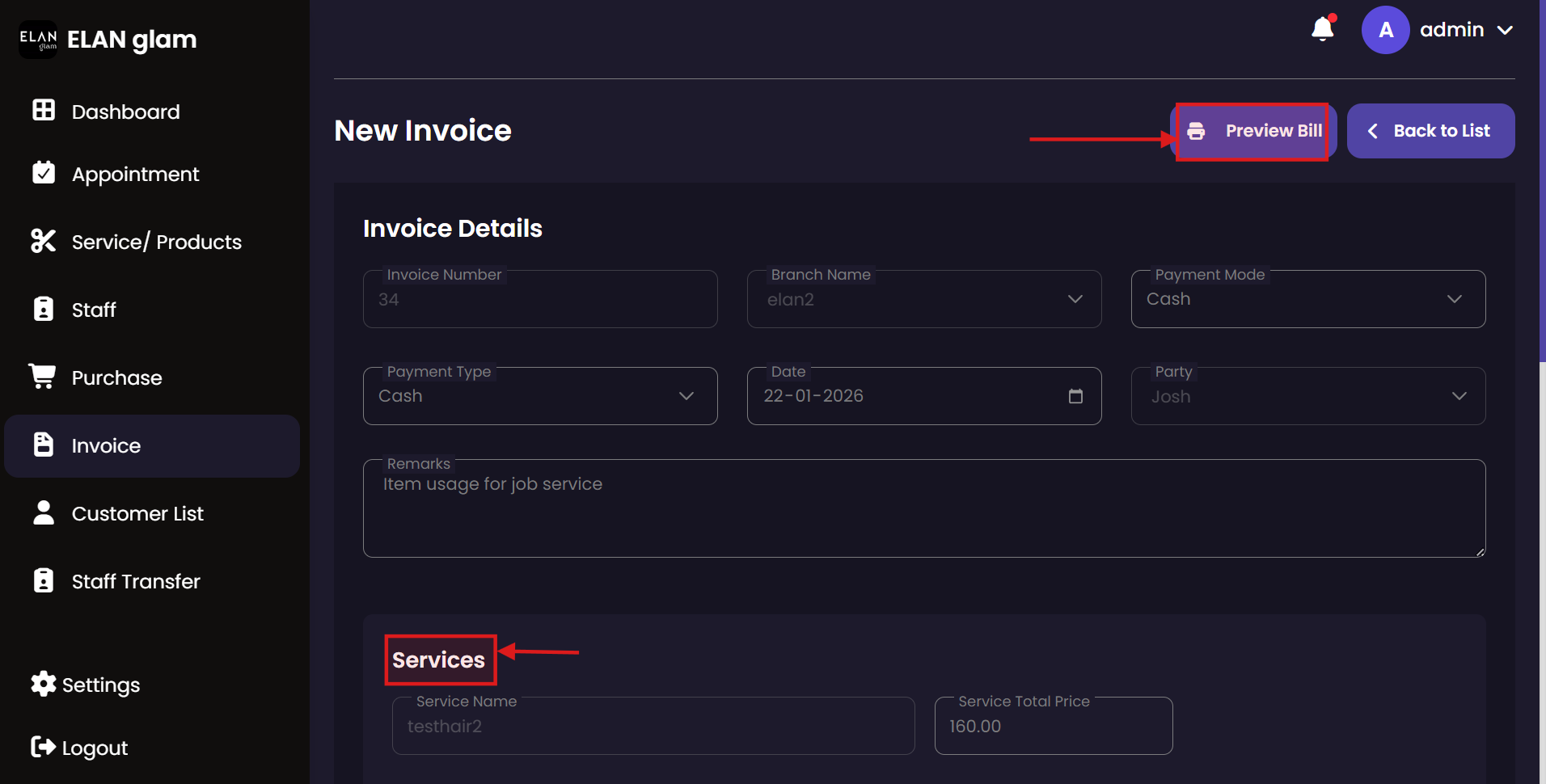Click the Logout arrow icon
The height and width of the screenshot is (784, 1546).
pos(44,747)
